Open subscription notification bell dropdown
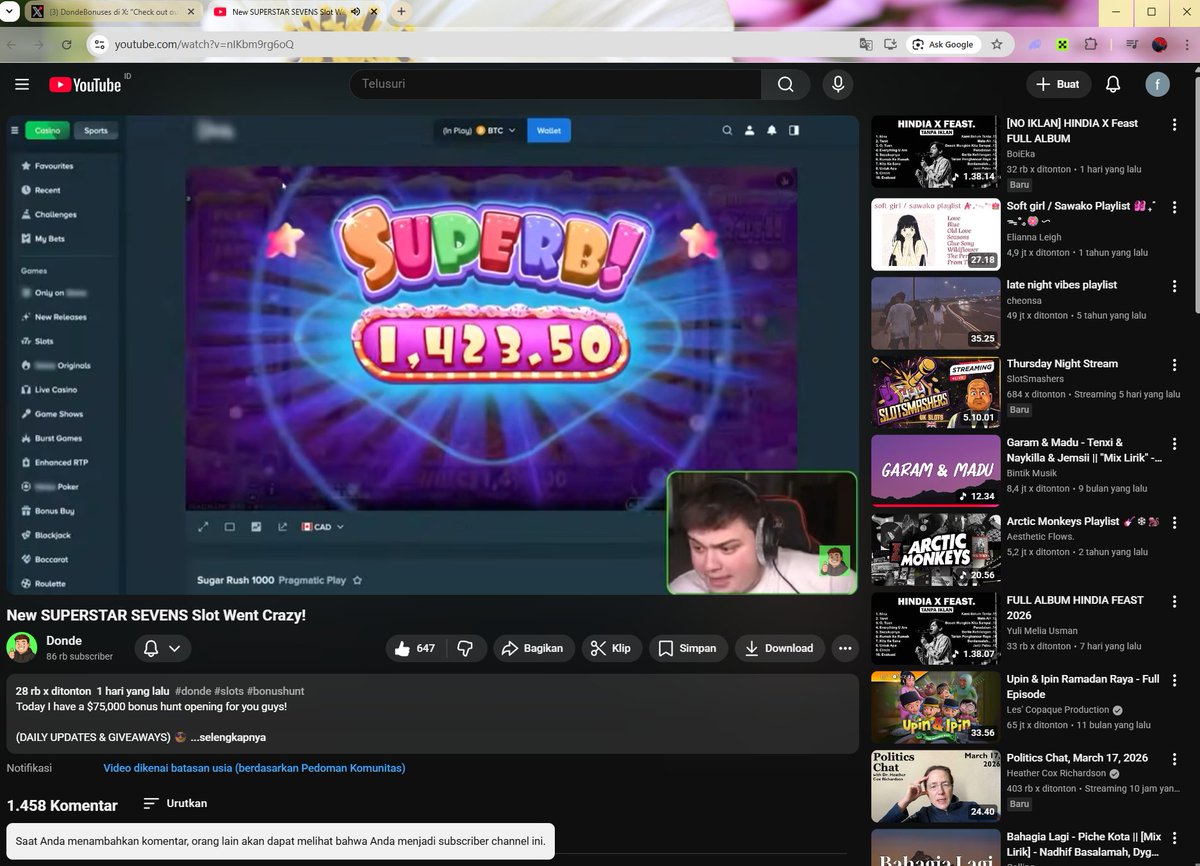Viewport: 1200px width, 866px height. (x=162, y=648)
